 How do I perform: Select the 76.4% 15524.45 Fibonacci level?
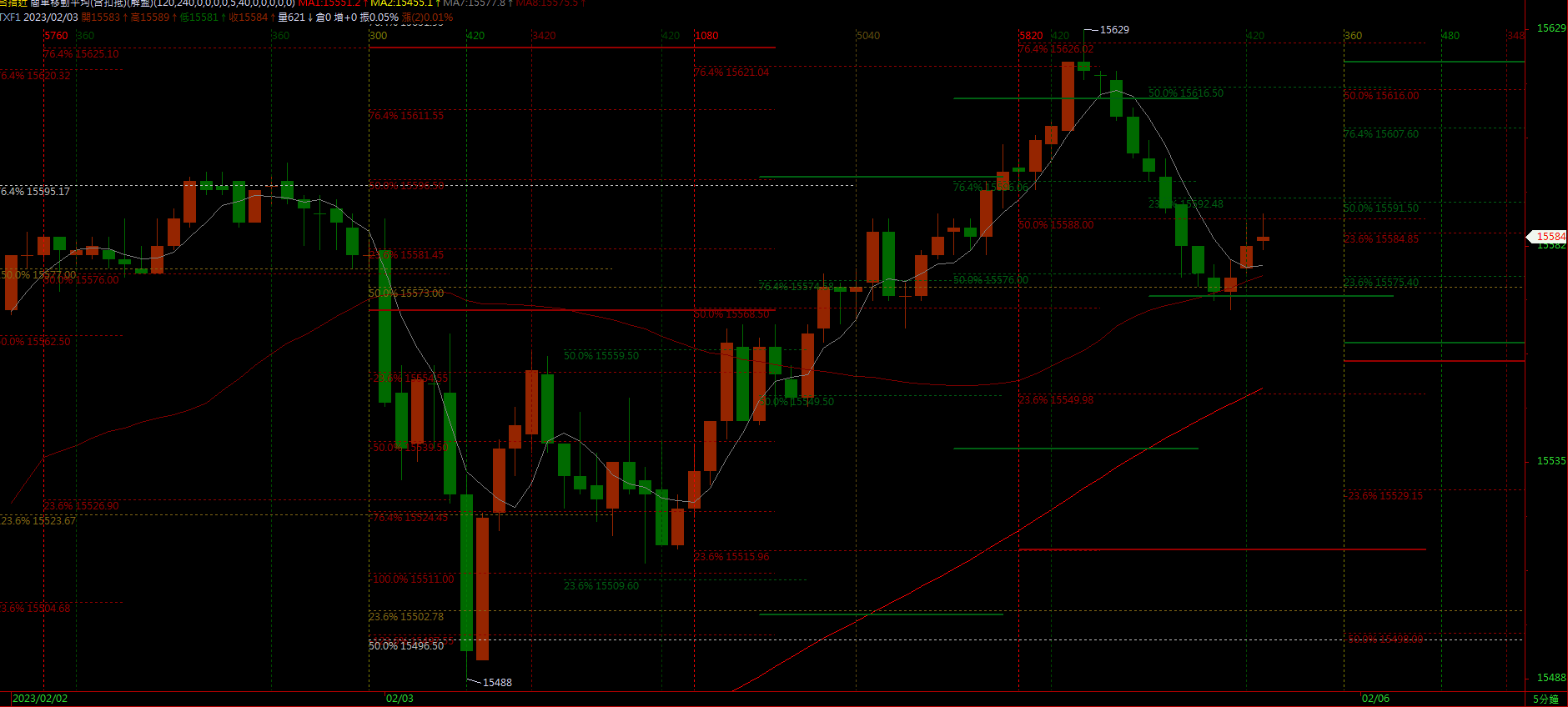click(x=410, y=519)
